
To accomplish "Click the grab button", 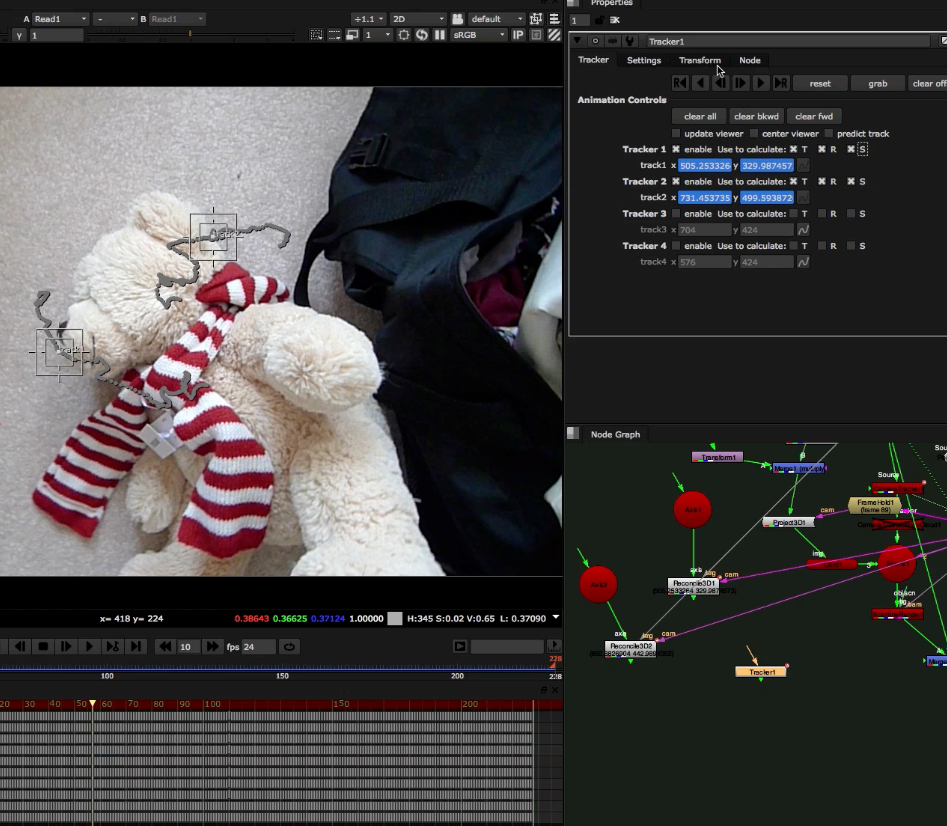I will (878, 83).
